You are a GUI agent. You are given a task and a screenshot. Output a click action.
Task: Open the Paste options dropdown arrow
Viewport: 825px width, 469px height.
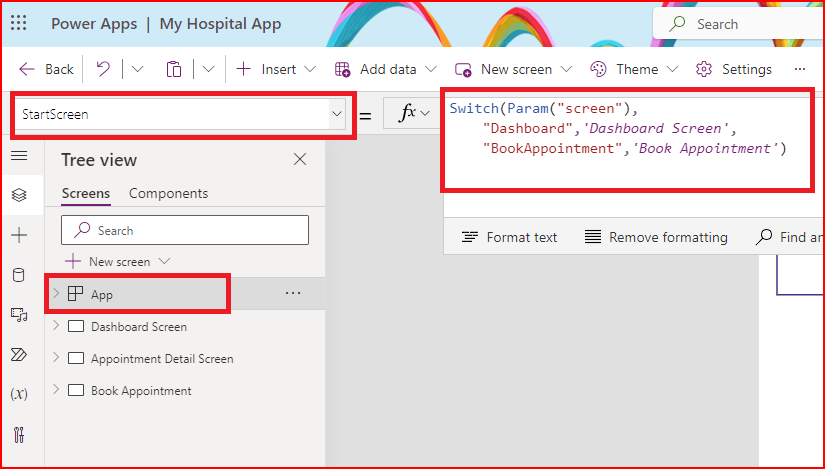208,69
